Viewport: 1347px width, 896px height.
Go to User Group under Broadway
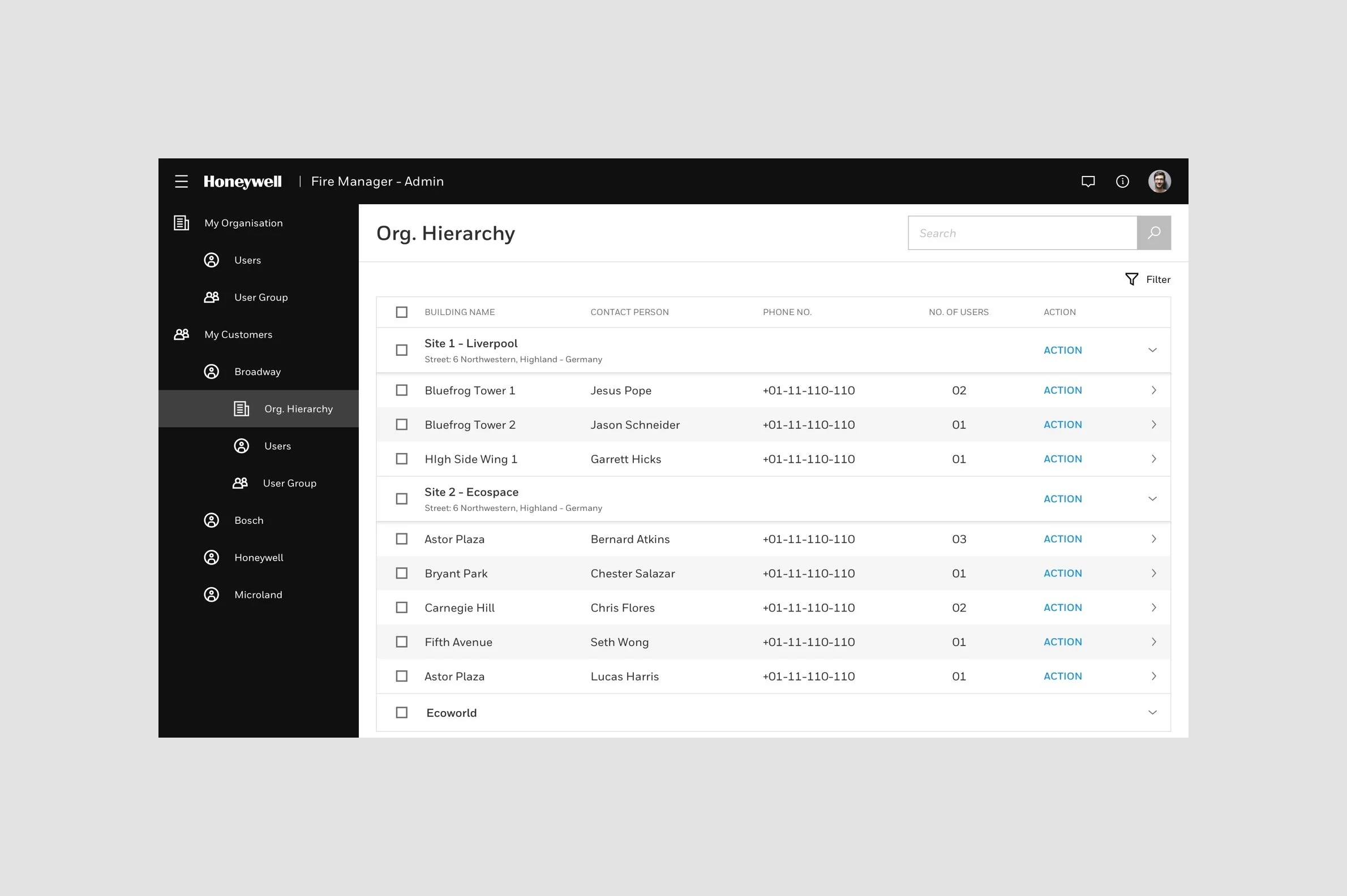coord(289,483)
